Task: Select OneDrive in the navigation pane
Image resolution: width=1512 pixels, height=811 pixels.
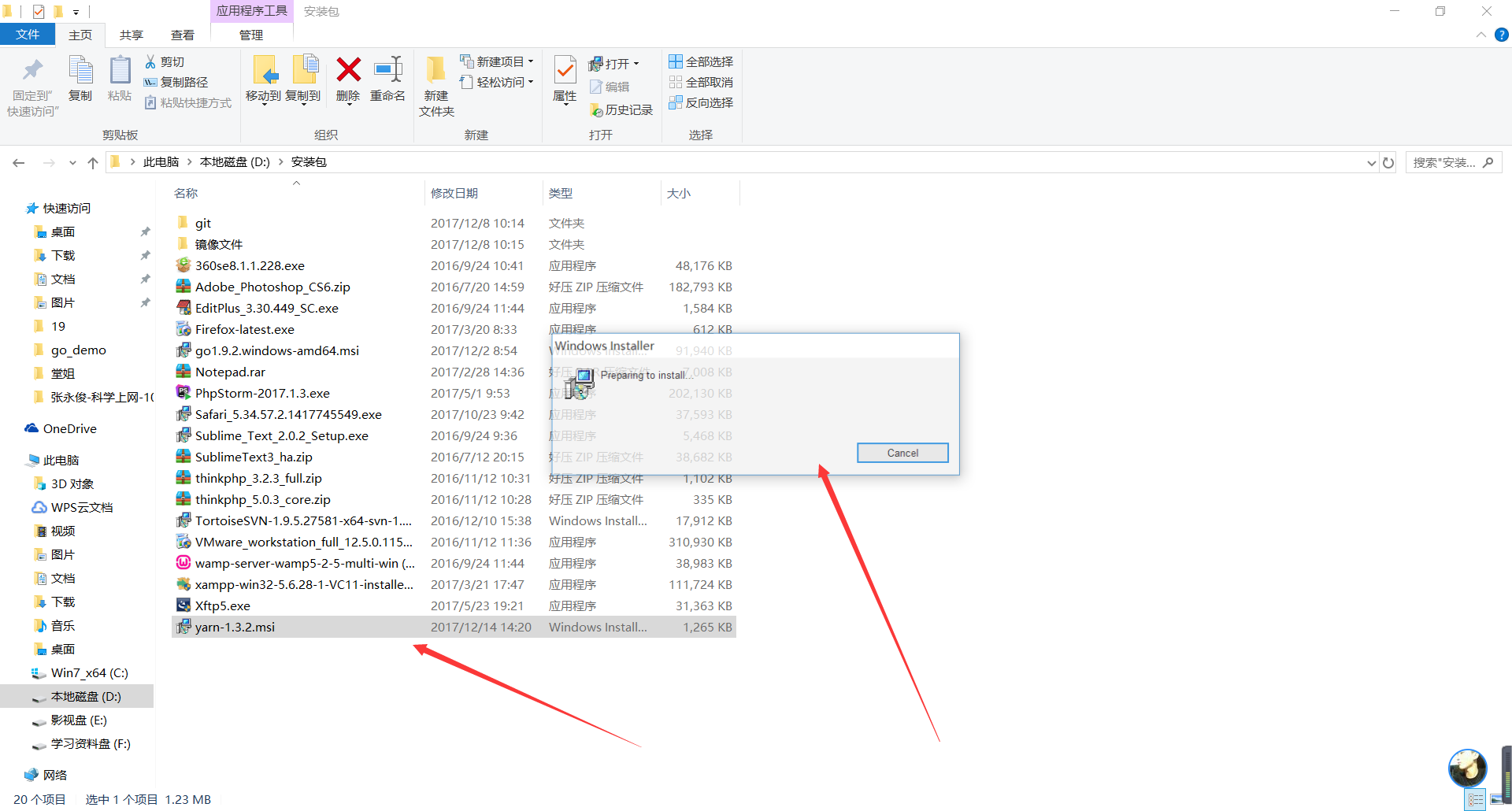Action: point(70,428)
